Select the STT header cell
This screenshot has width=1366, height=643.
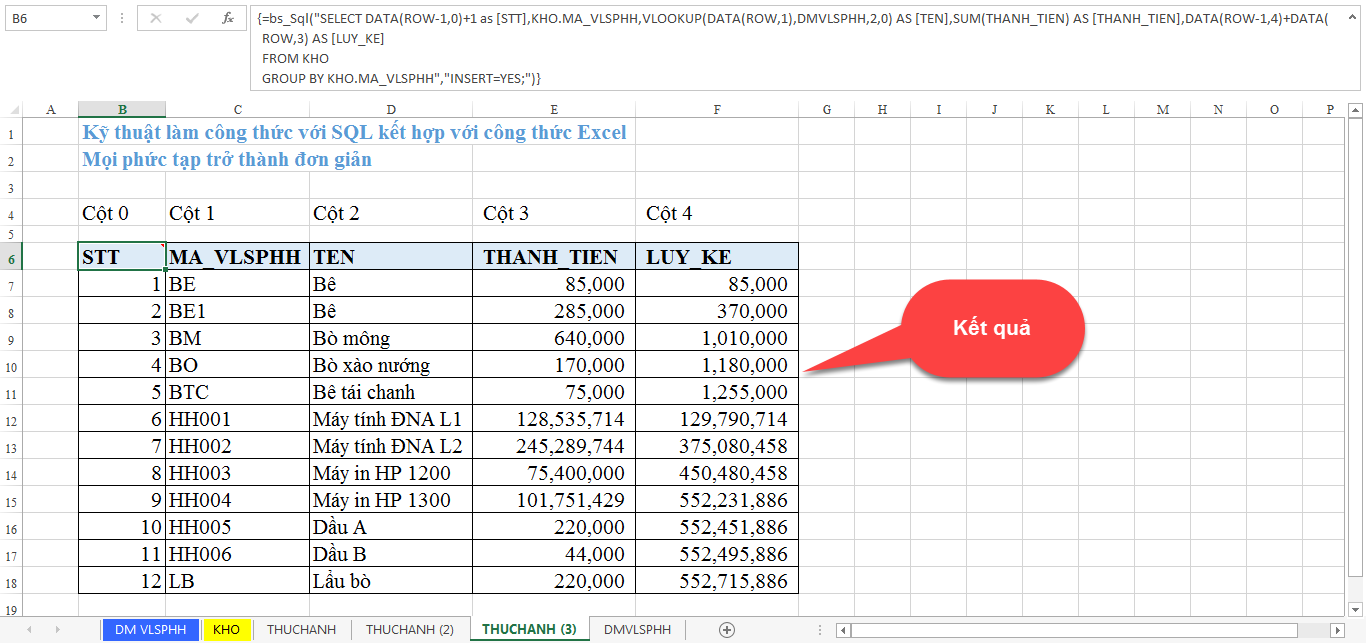[x=122, y=257]
